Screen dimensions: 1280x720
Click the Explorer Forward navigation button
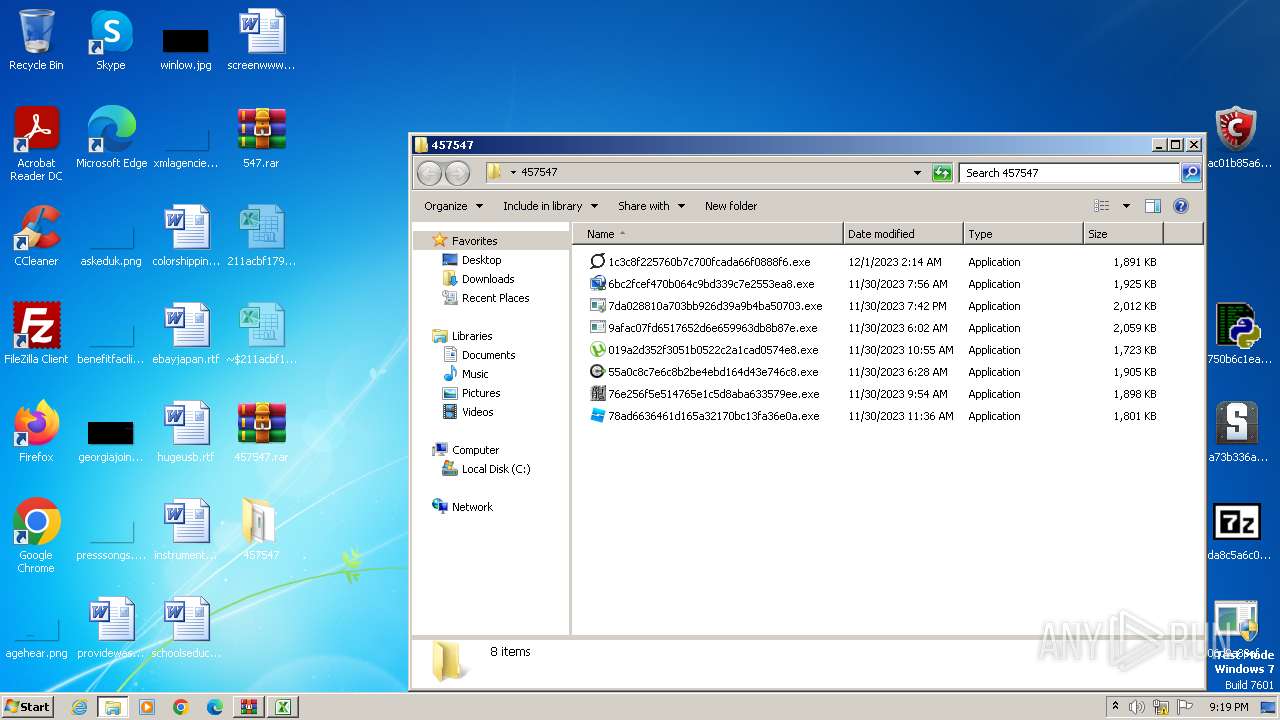click(x=457, y=173)
